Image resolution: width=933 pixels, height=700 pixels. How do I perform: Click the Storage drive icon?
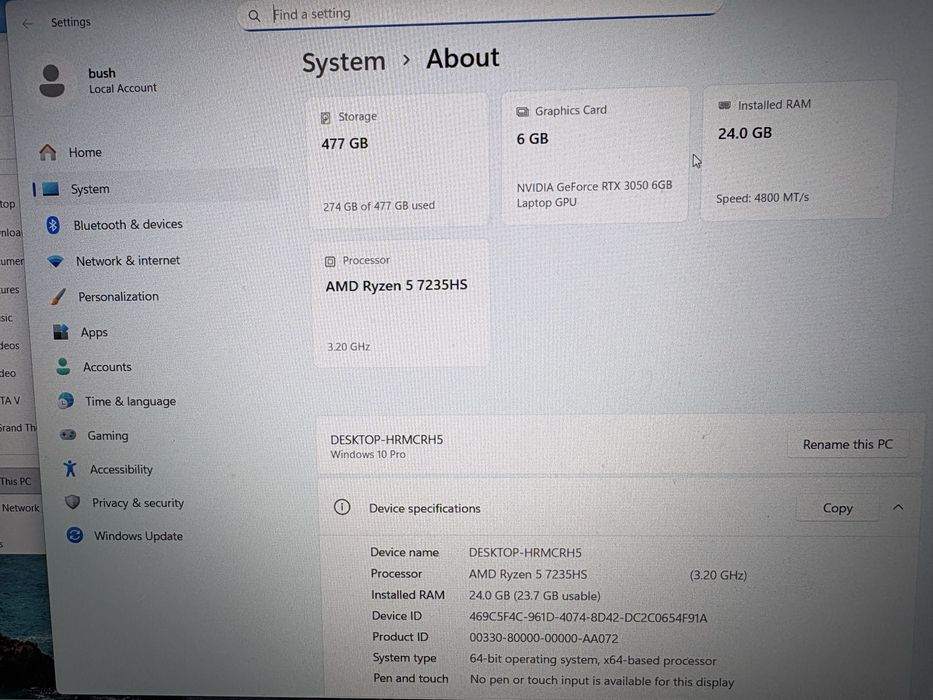coord(325,118)
